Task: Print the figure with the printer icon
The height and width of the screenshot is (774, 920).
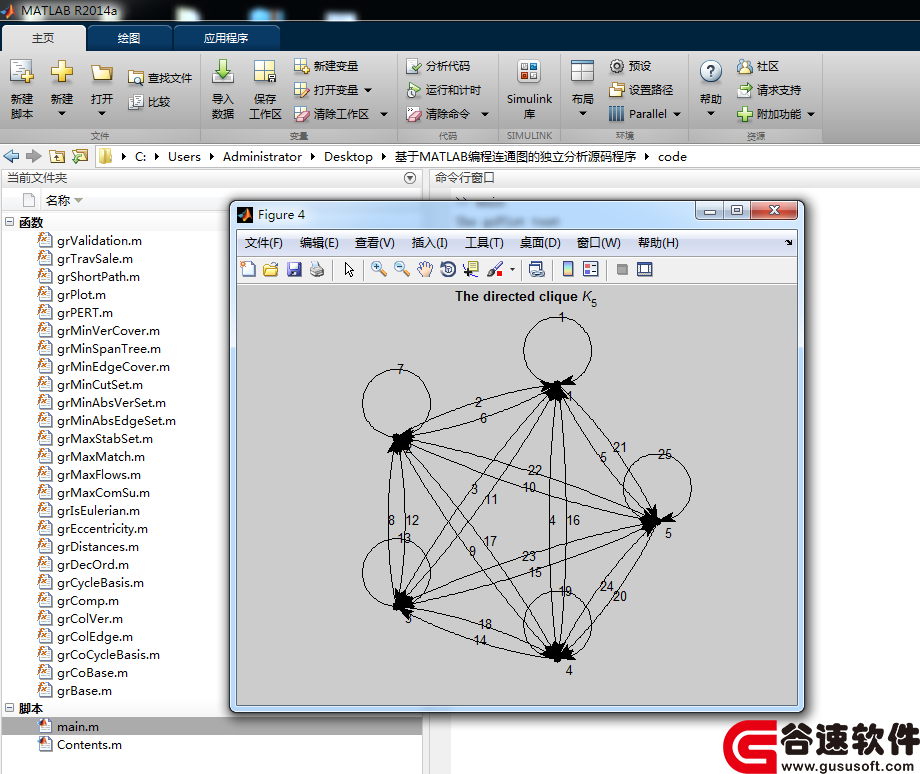Action: click(x=317, y=269)
